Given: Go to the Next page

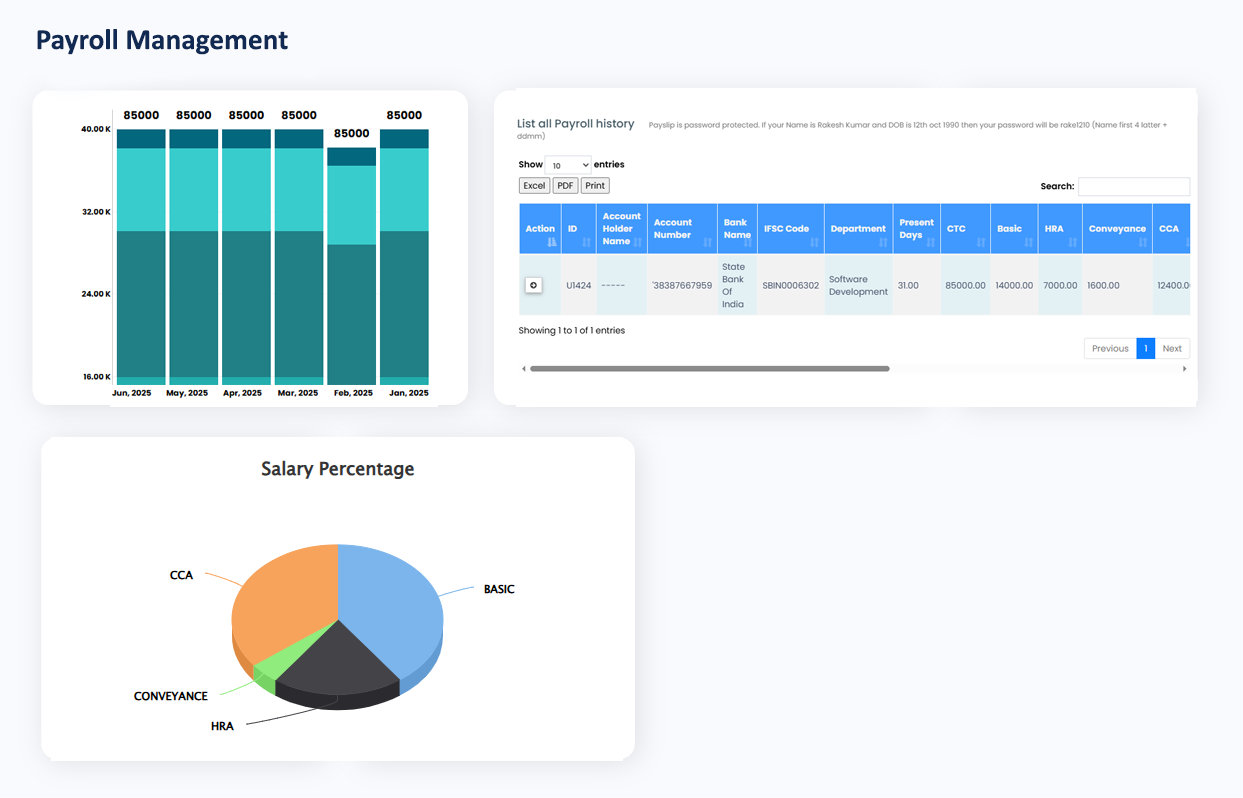Looking at the screenshot, I should (1172, 349).
